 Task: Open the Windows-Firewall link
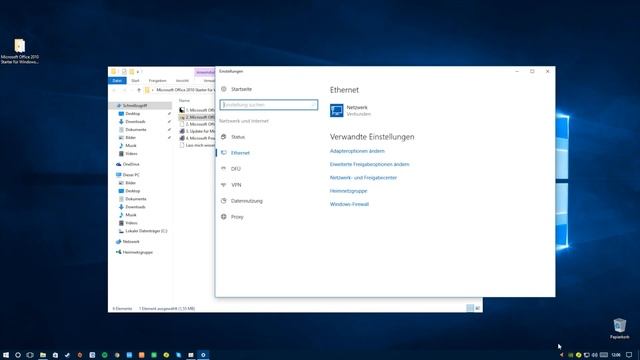(349, 204)
